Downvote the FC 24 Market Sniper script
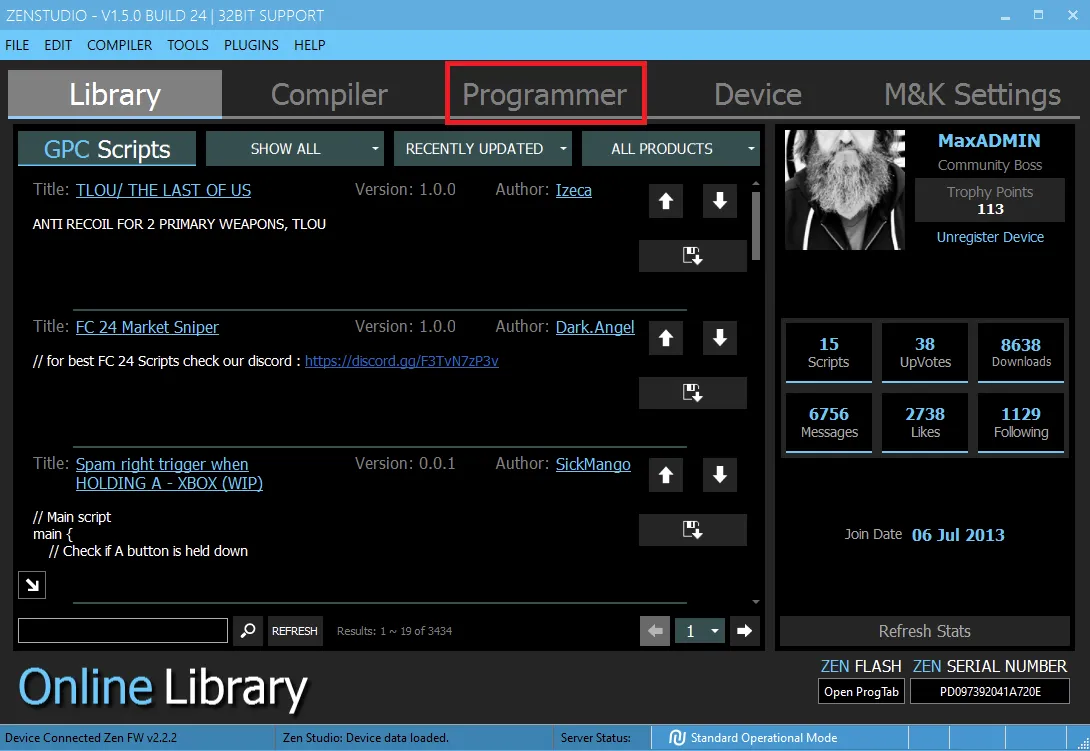1090x751 pixels. click(x=719, y=338)
